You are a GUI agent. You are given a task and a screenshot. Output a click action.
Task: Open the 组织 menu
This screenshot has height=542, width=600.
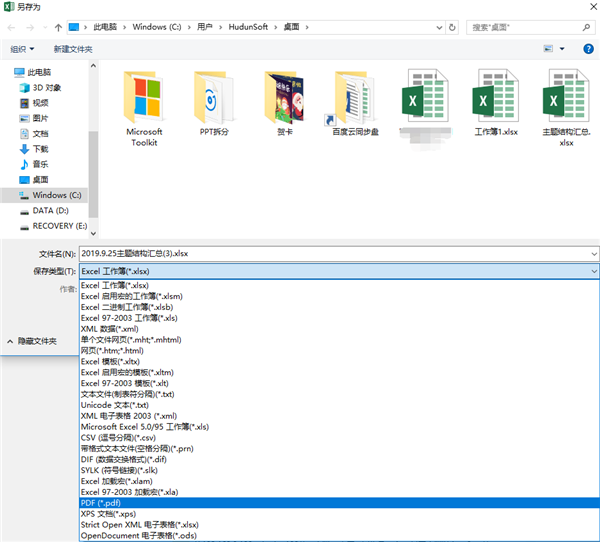22,49
